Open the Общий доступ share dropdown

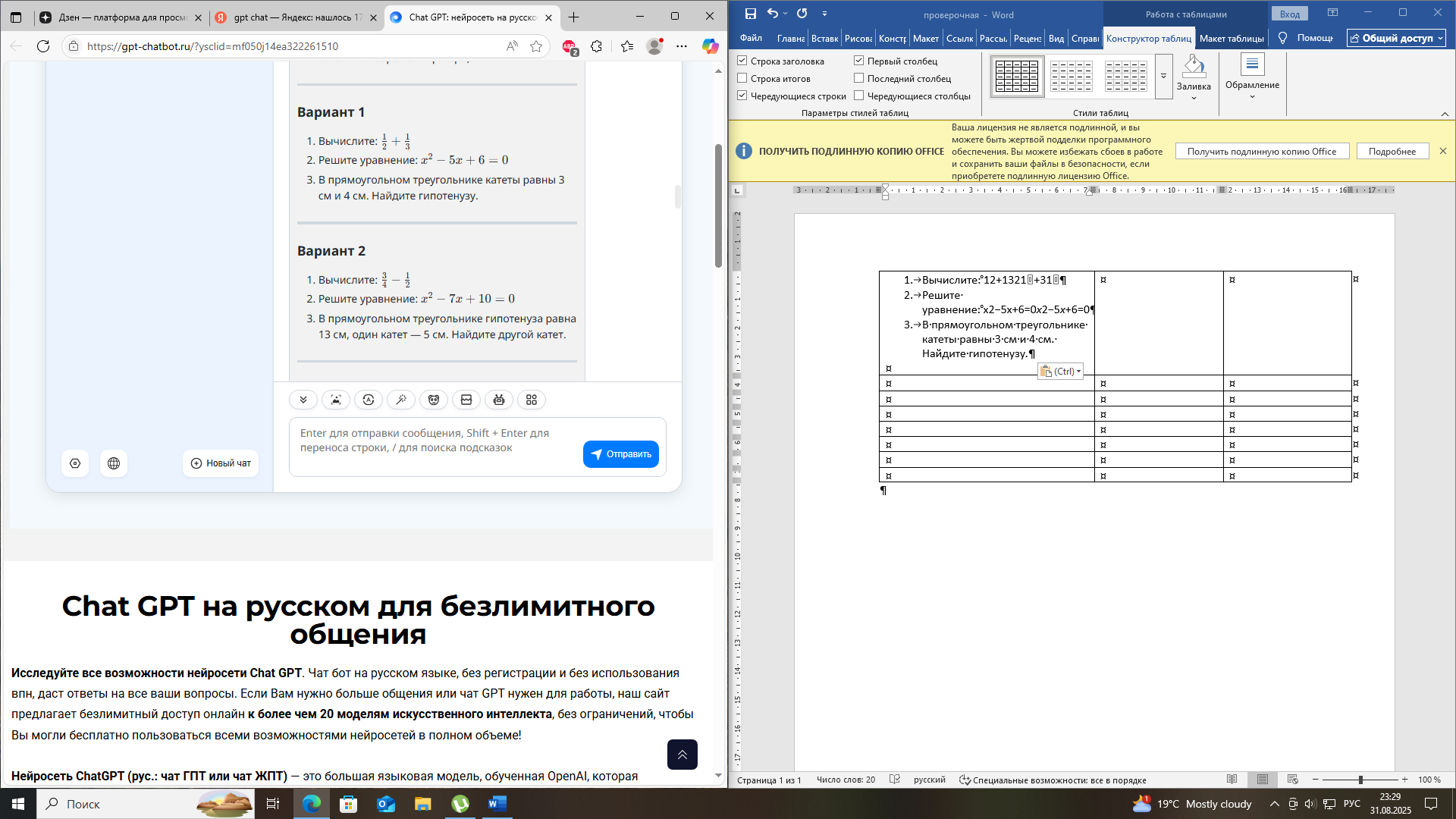1397,38
